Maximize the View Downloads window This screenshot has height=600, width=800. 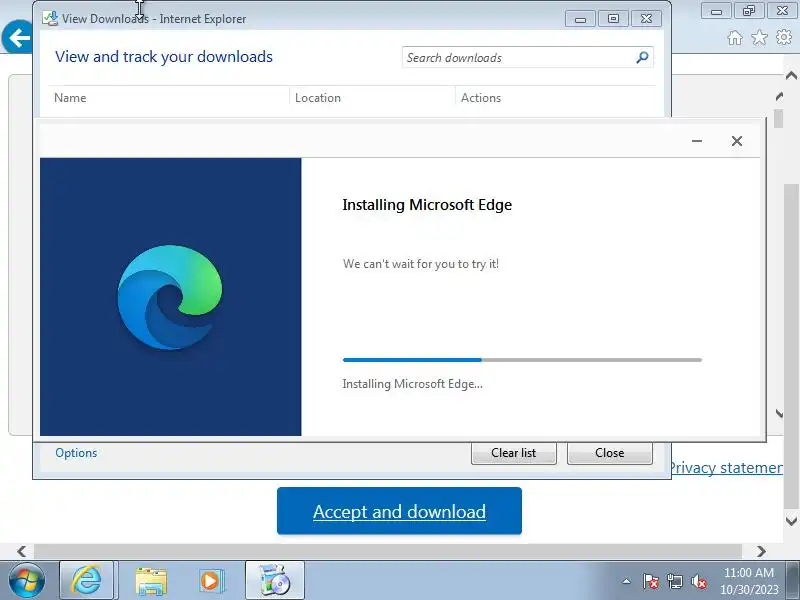tap(613, 19)
